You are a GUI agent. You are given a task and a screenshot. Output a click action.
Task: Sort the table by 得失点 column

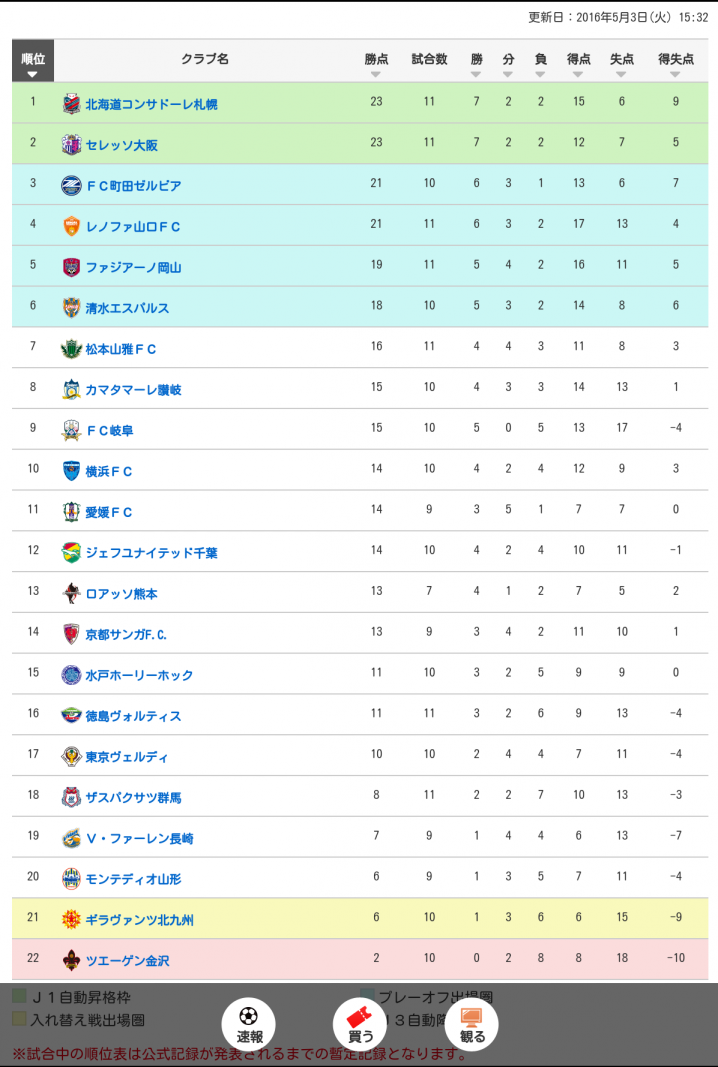coord(675,63)
